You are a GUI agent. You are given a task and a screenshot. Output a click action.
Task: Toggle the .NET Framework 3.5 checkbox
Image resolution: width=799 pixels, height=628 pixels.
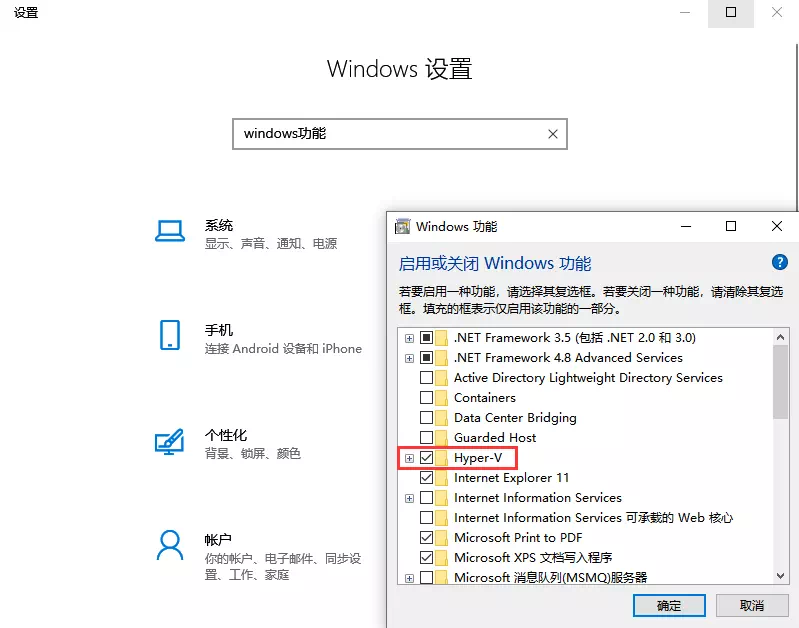(x=427, y=337)
